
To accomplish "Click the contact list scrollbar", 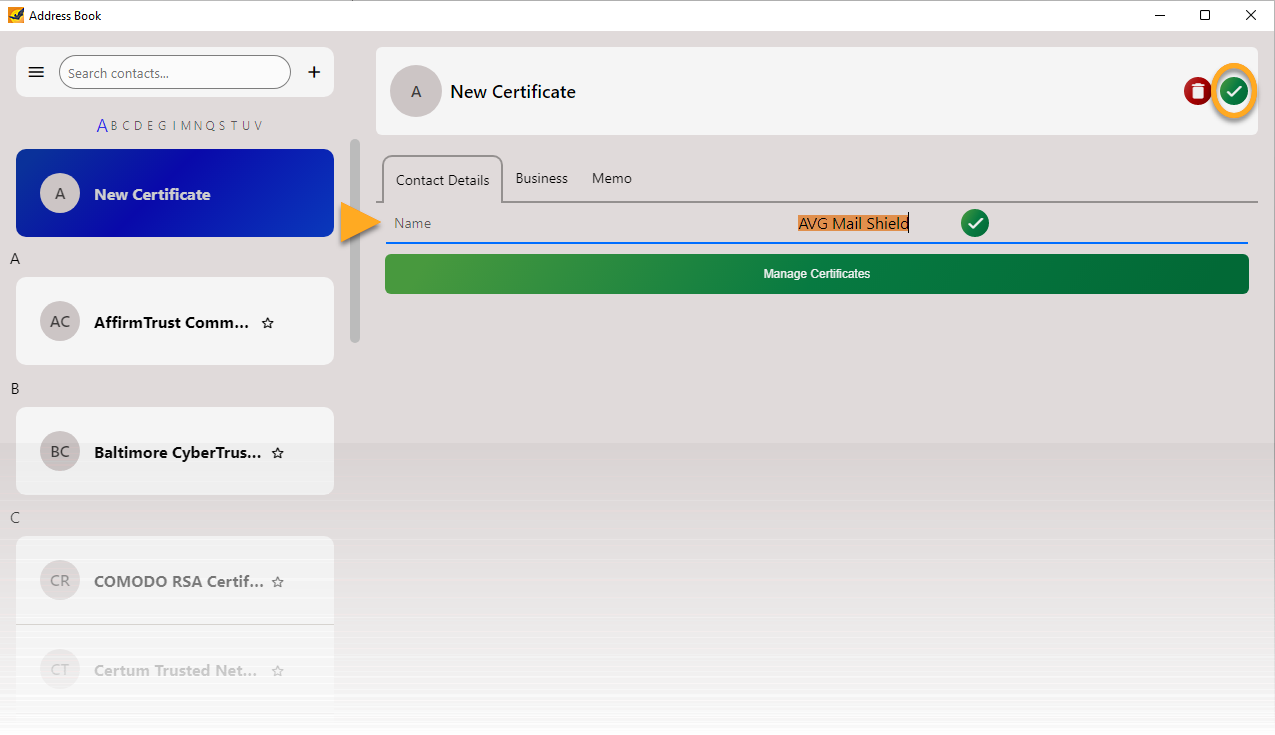I will 355,240.
